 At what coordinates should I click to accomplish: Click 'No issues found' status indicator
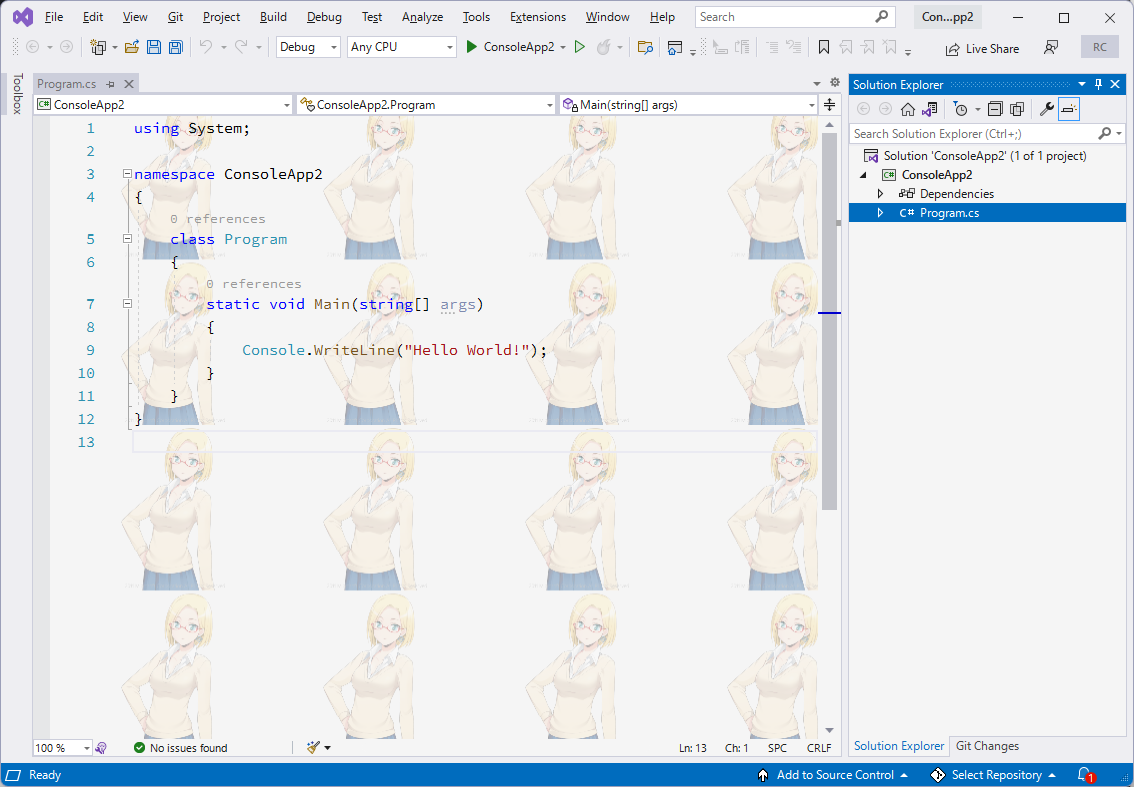(x=181, y=748)
